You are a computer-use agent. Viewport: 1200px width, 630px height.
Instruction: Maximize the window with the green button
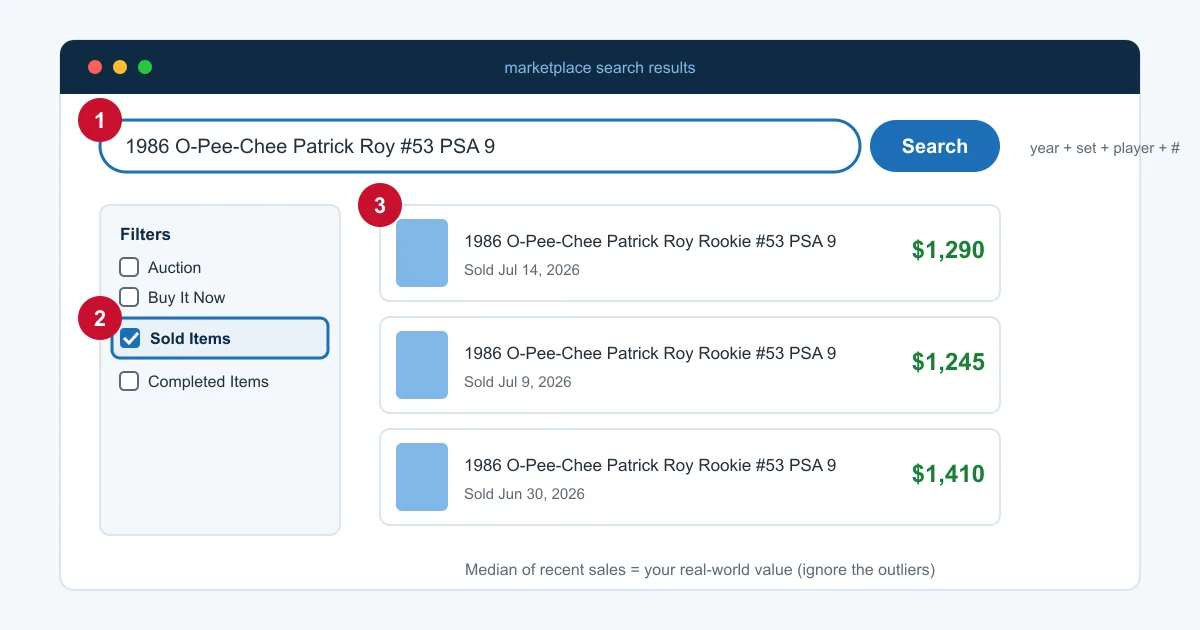145,67
